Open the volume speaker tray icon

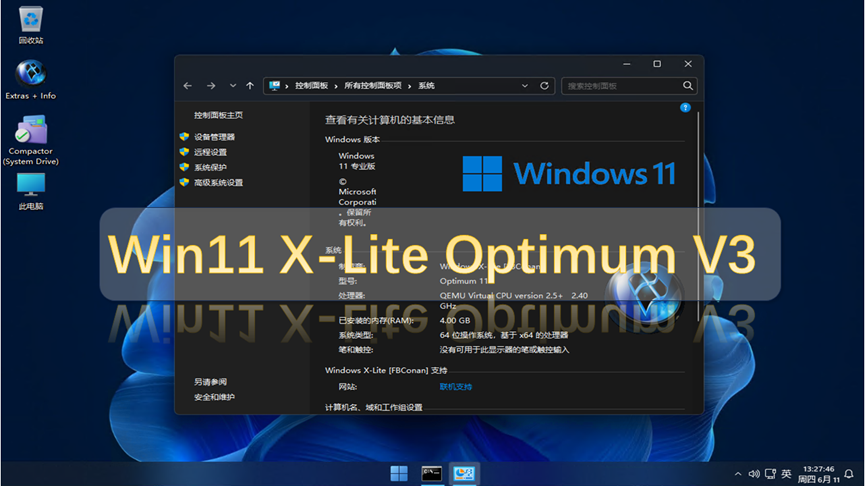click(x=754, y=474)
